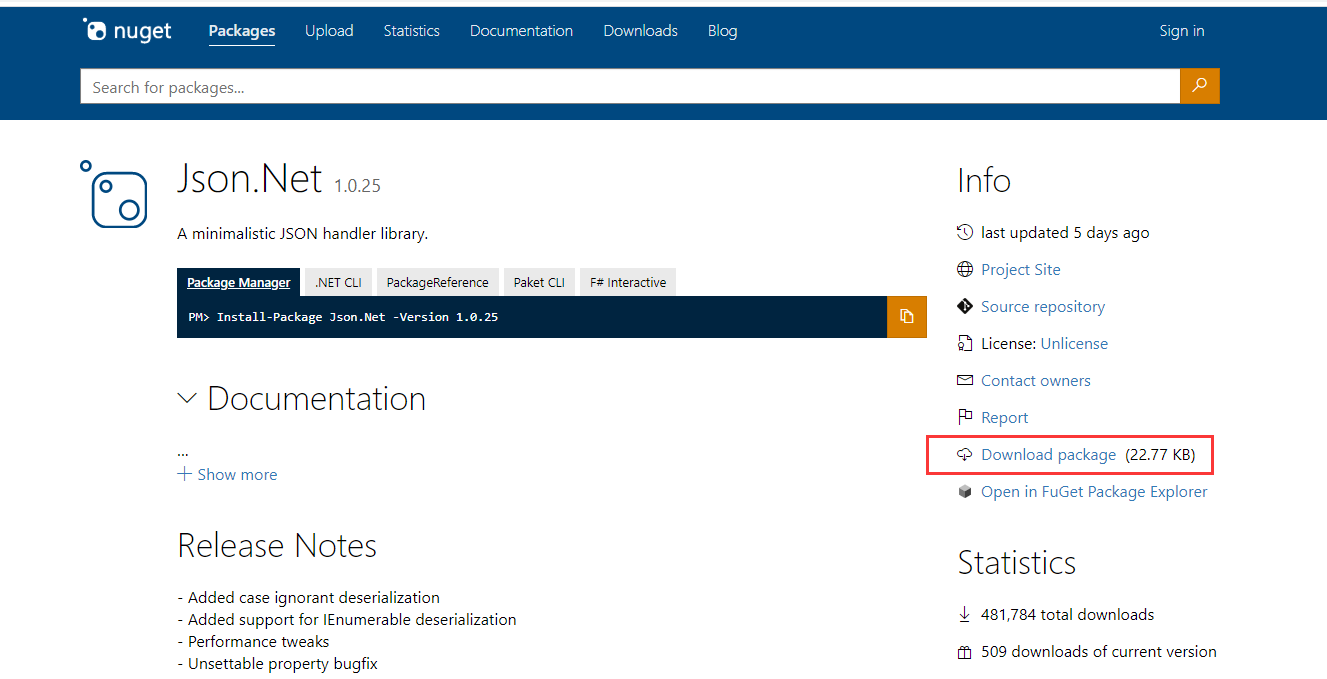
Task: Click the Json.Net package icon
Action: coord(114,194)
